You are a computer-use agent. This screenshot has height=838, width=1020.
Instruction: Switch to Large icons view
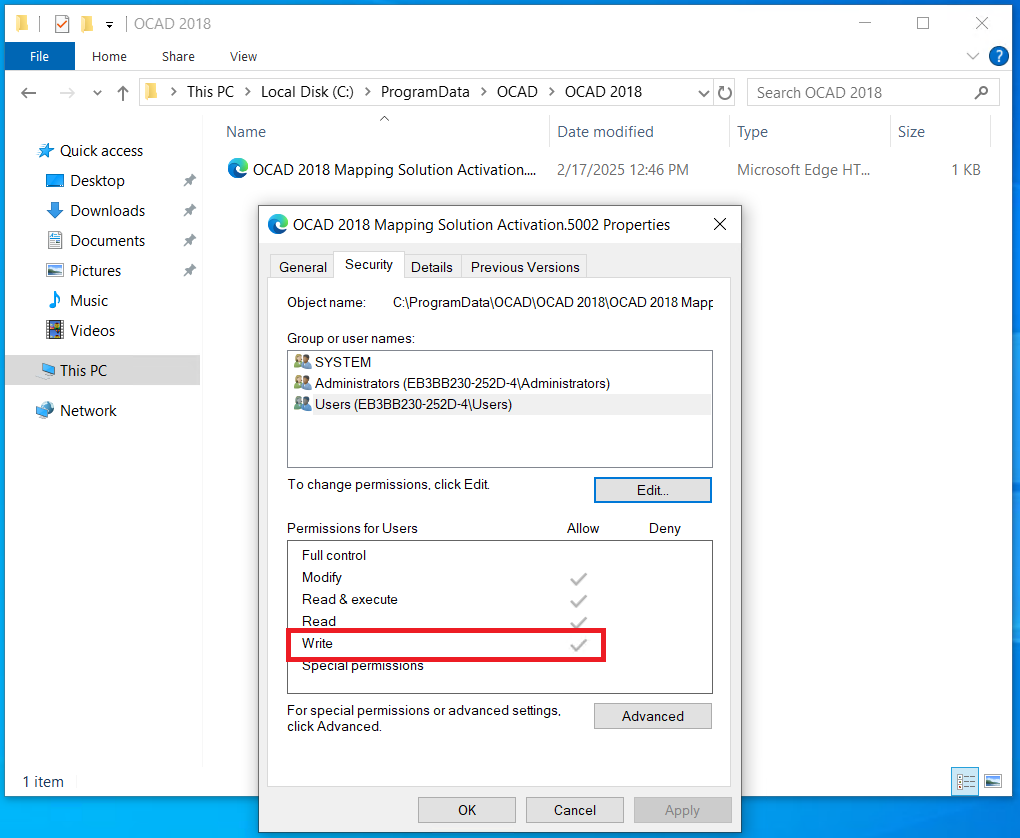pos(993,781)
